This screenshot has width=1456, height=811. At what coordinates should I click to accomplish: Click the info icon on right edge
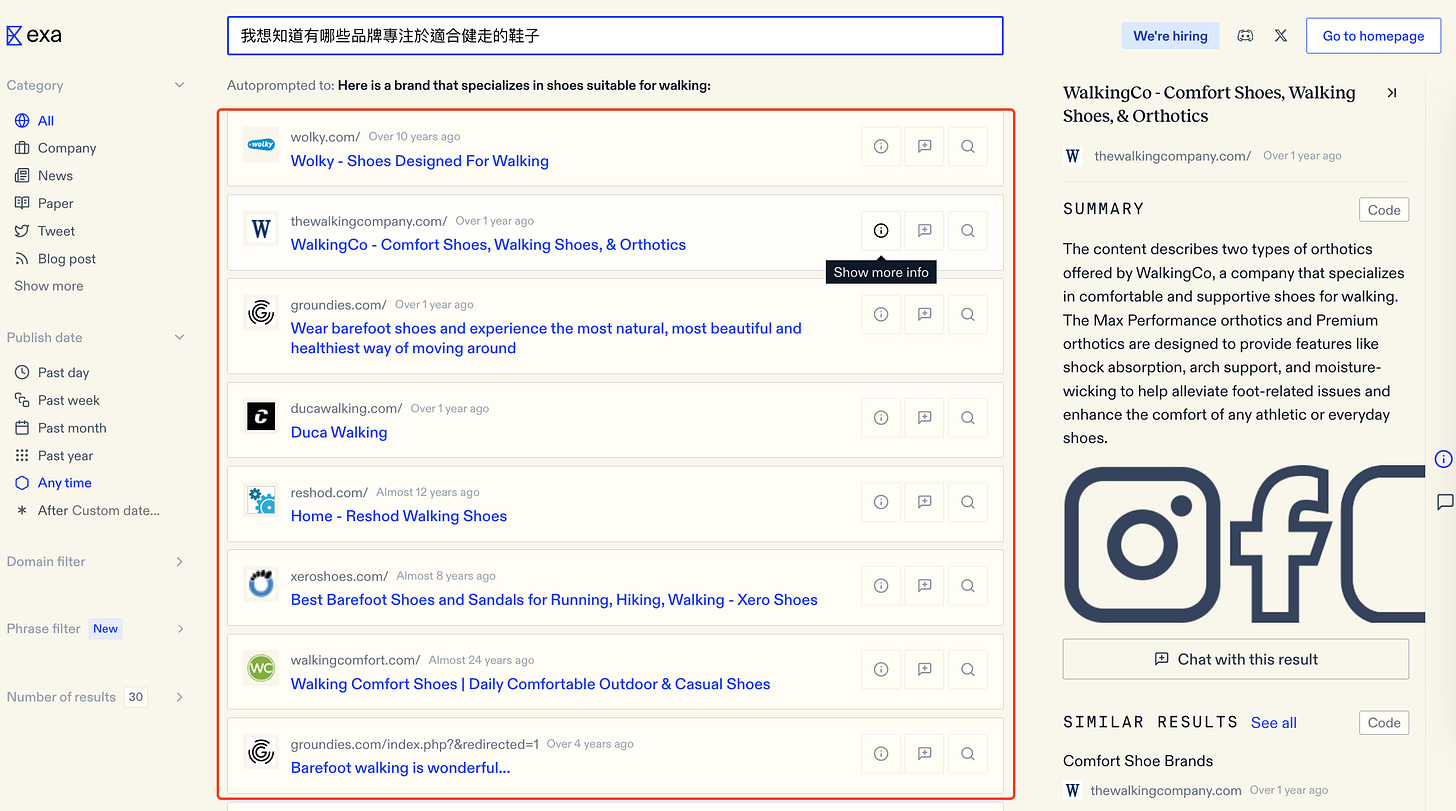(x=1443, y=459)
